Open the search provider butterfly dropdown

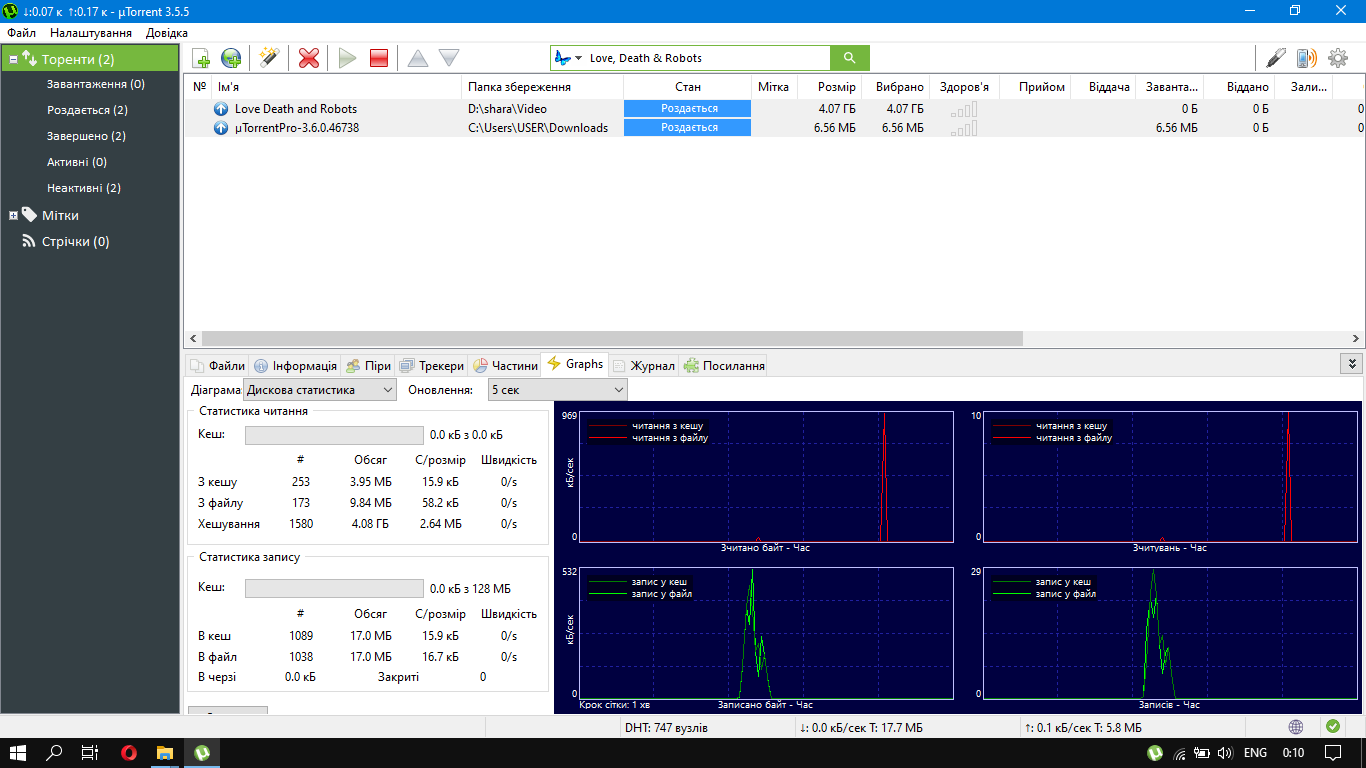click(568, 58)
